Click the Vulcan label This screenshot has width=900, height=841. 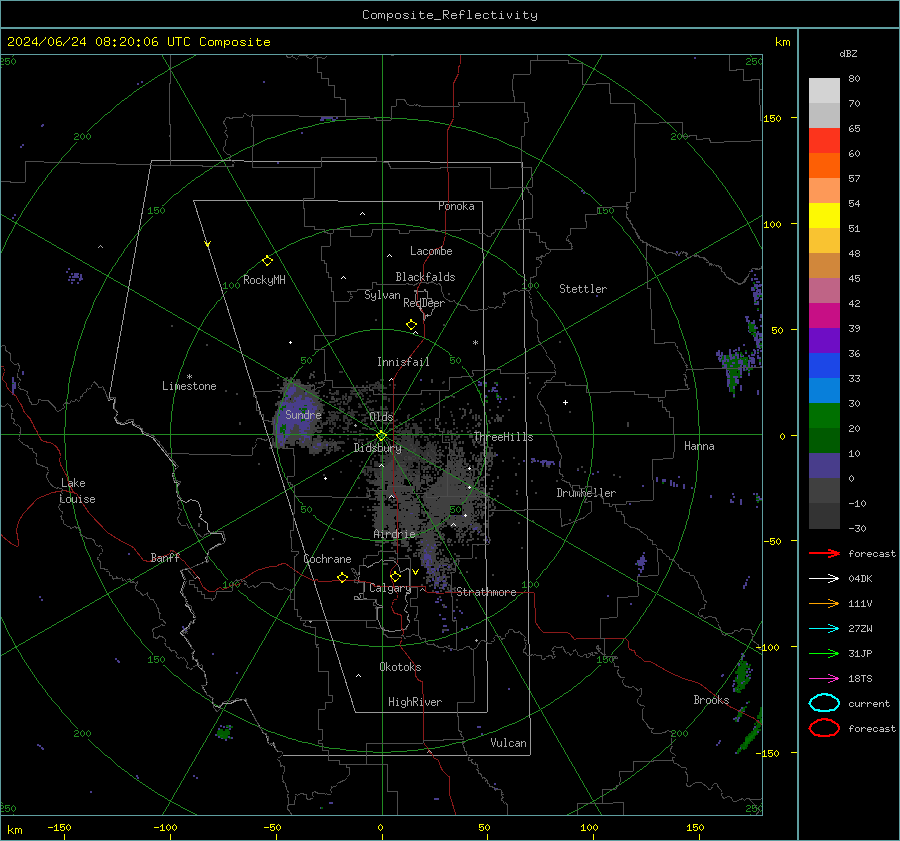pos(508,743)
